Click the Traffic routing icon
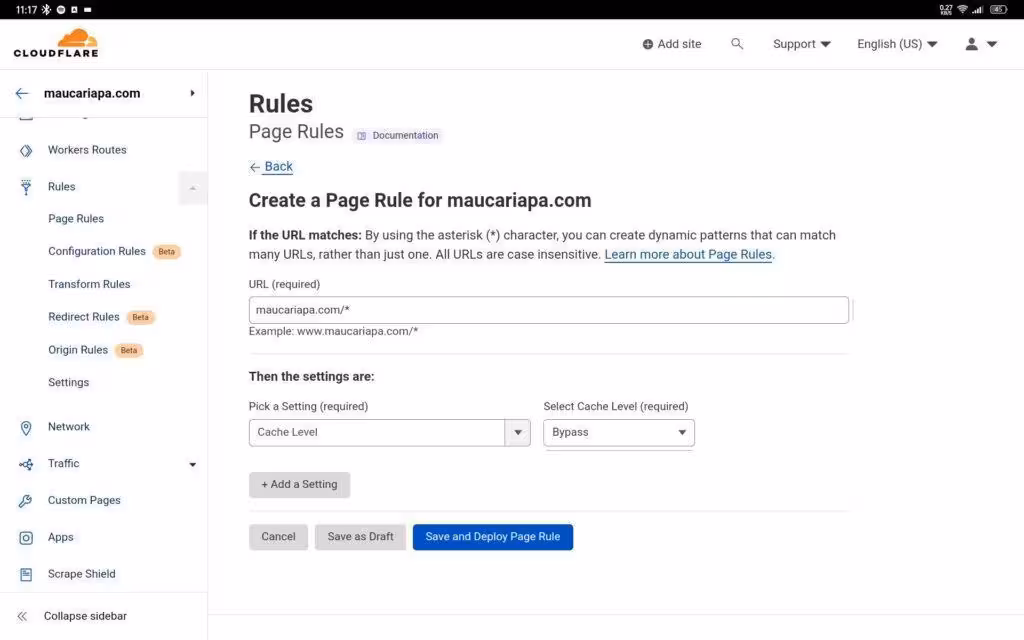The height and width of the screenshot is (640, 1024). tap(25, 464)
